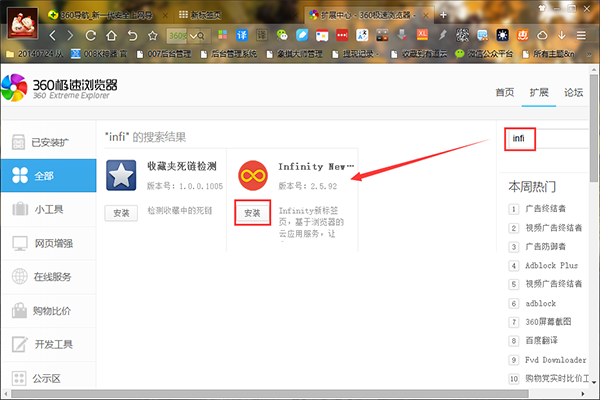600x400 pixels.
Task: Open the cloud sync toolbar icon
Action: click(x=542, y=36)
